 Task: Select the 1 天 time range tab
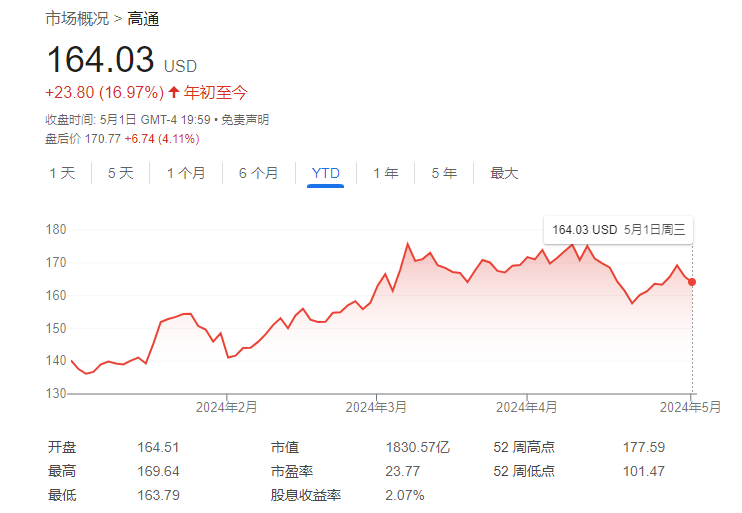point(62,173)
